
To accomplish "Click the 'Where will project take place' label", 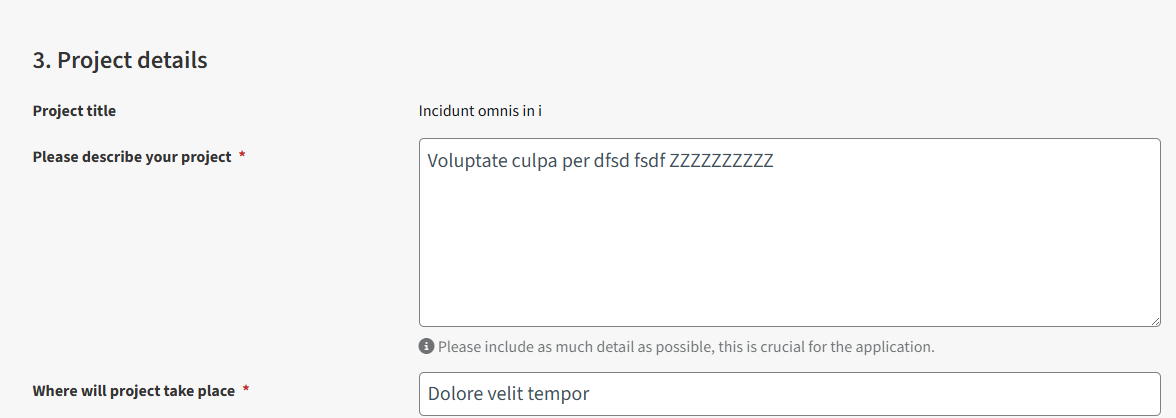I will (134, 391).
